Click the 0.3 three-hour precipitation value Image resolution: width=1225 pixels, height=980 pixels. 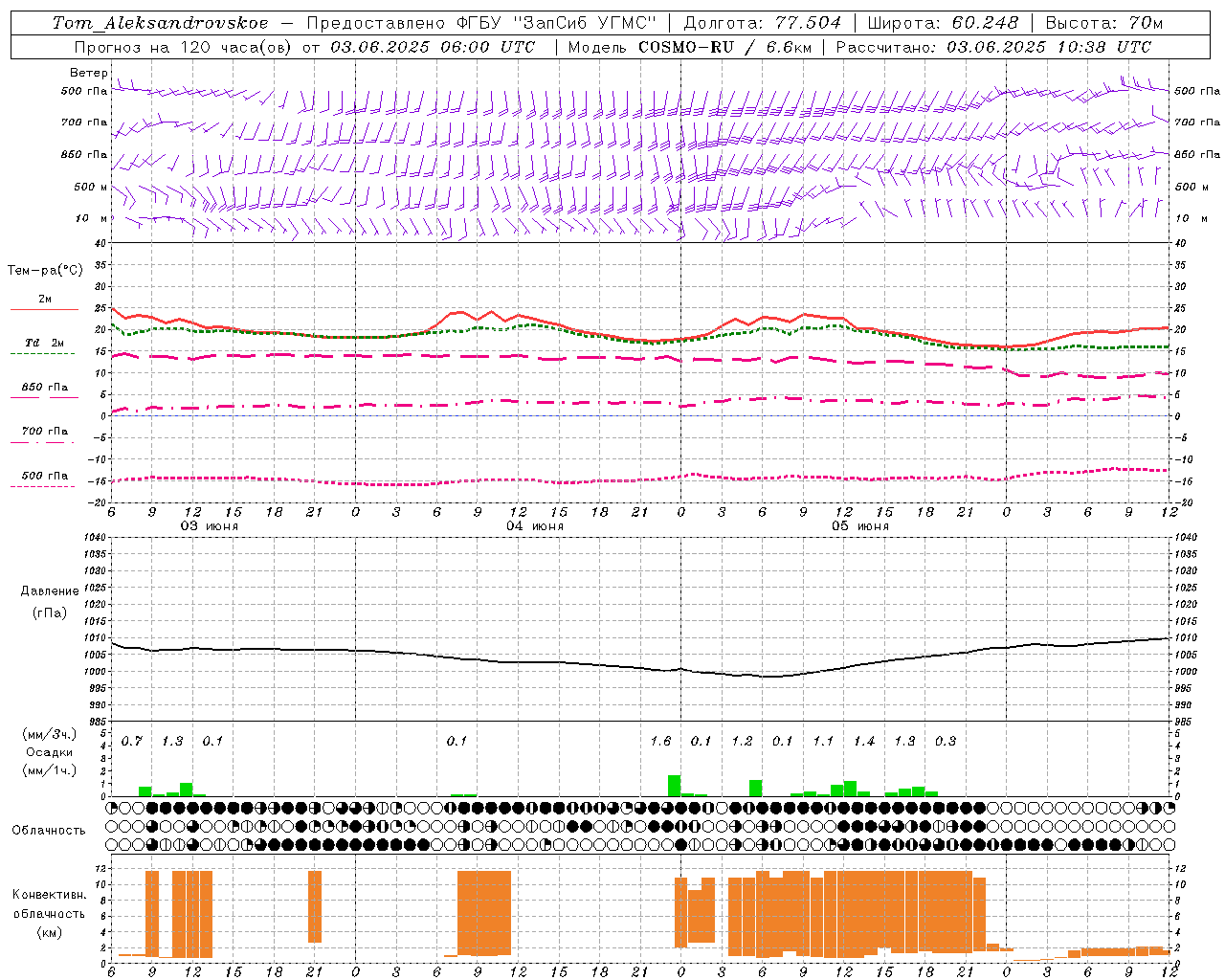946,742
